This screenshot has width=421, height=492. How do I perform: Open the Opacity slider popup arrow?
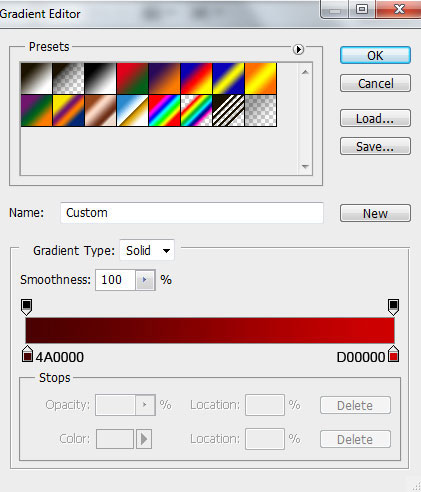145,405
